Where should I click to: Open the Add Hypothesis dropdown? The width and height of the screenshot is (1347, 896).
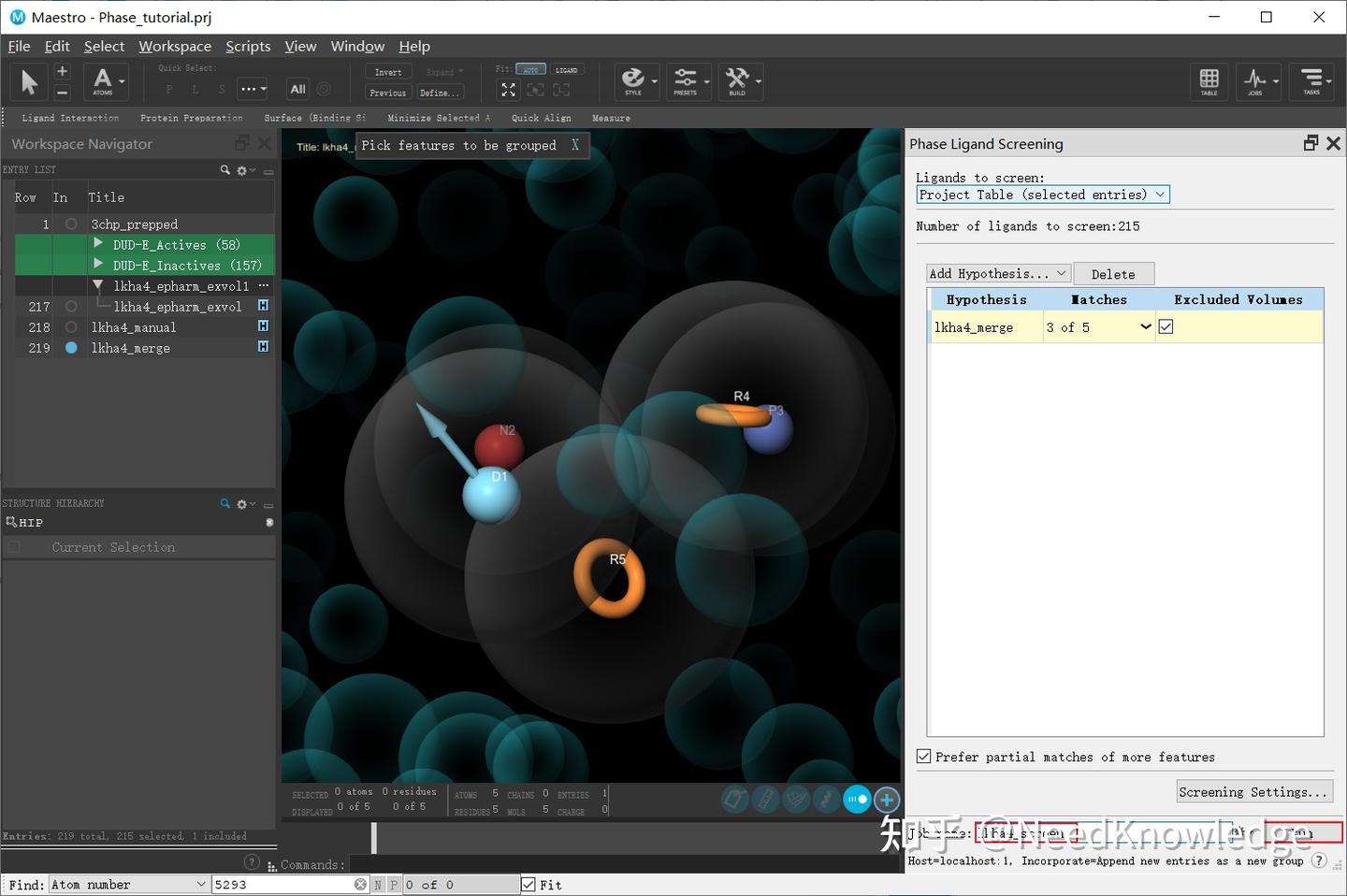coord(997,273)
